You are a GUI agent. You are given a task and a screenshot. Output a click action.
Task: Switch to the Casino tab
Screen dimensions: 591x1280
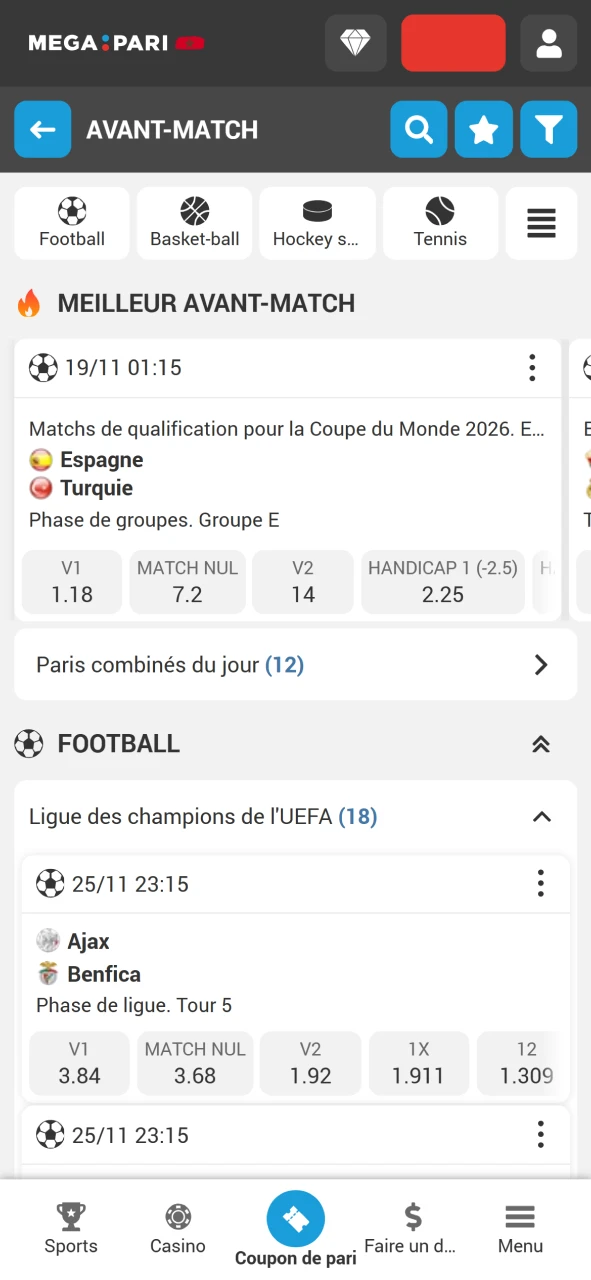[x=177, y=1228]
